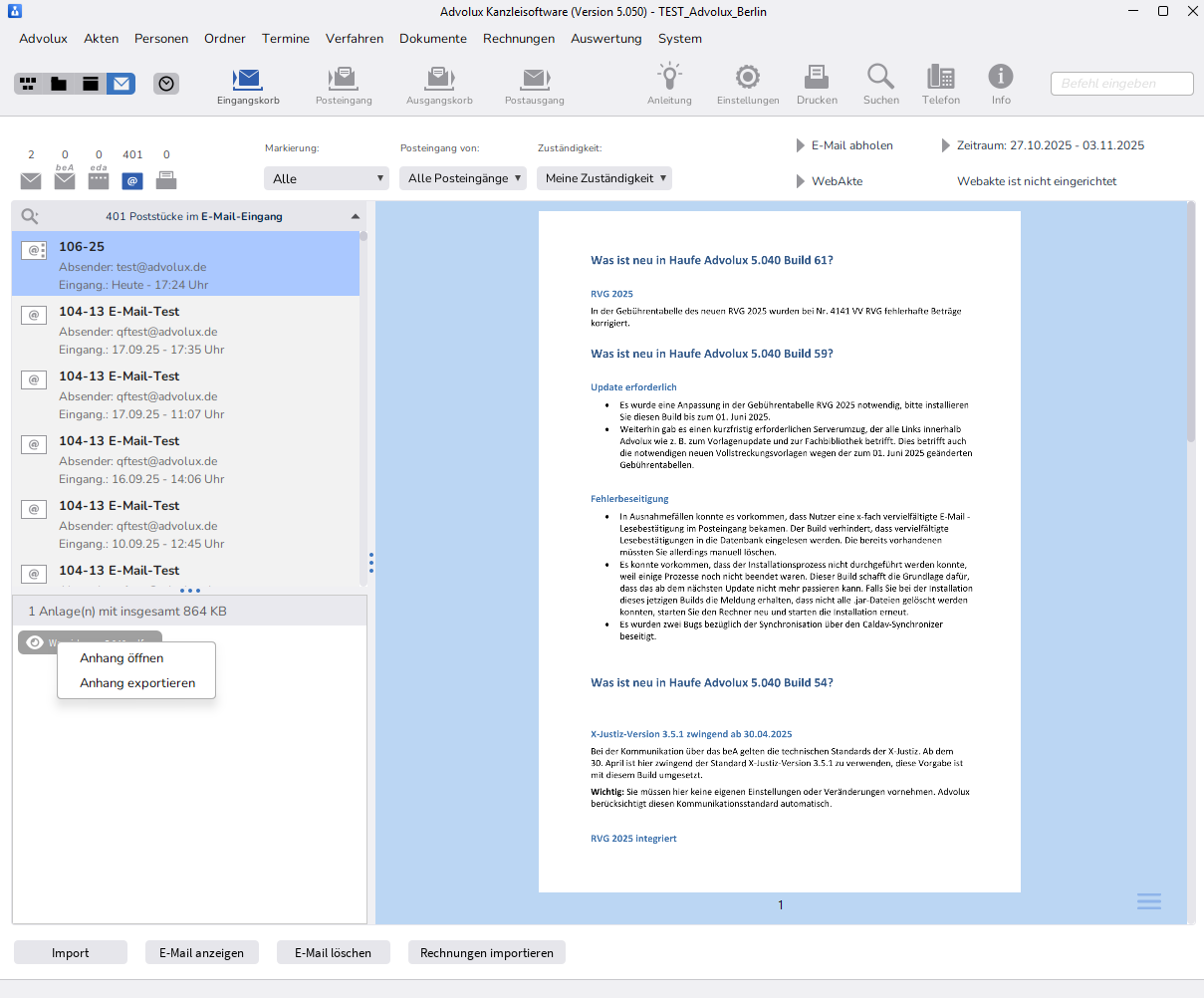Expand the Alle Posteingänge dropdown
The width and height of the screenshot is (1204, 998).
click(x=463, y=178)
